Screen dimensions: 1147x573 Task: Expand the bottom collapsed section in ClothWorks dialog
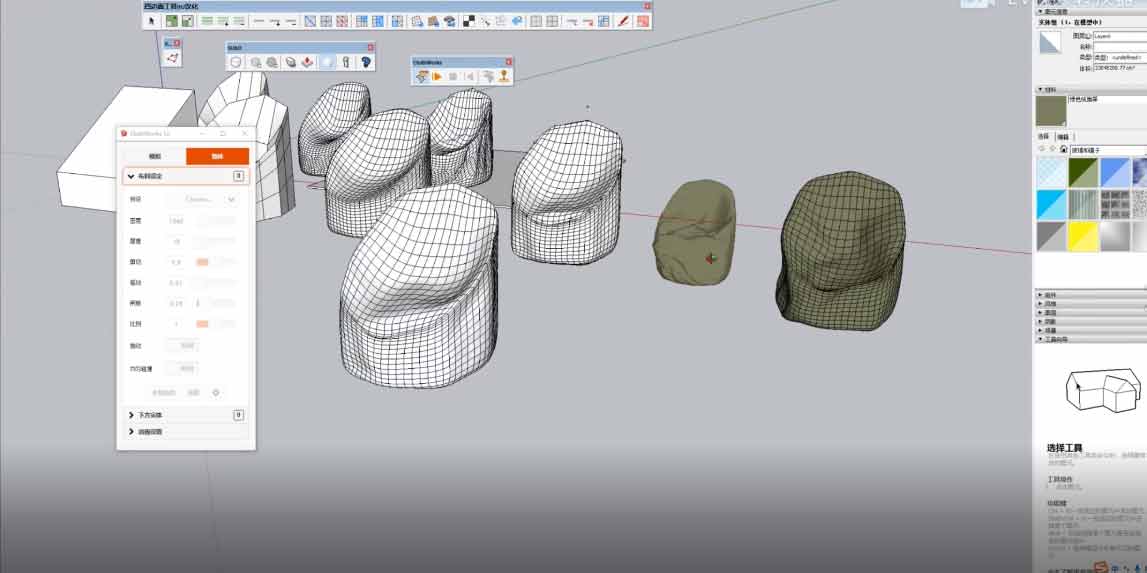[x=131, y=432]
